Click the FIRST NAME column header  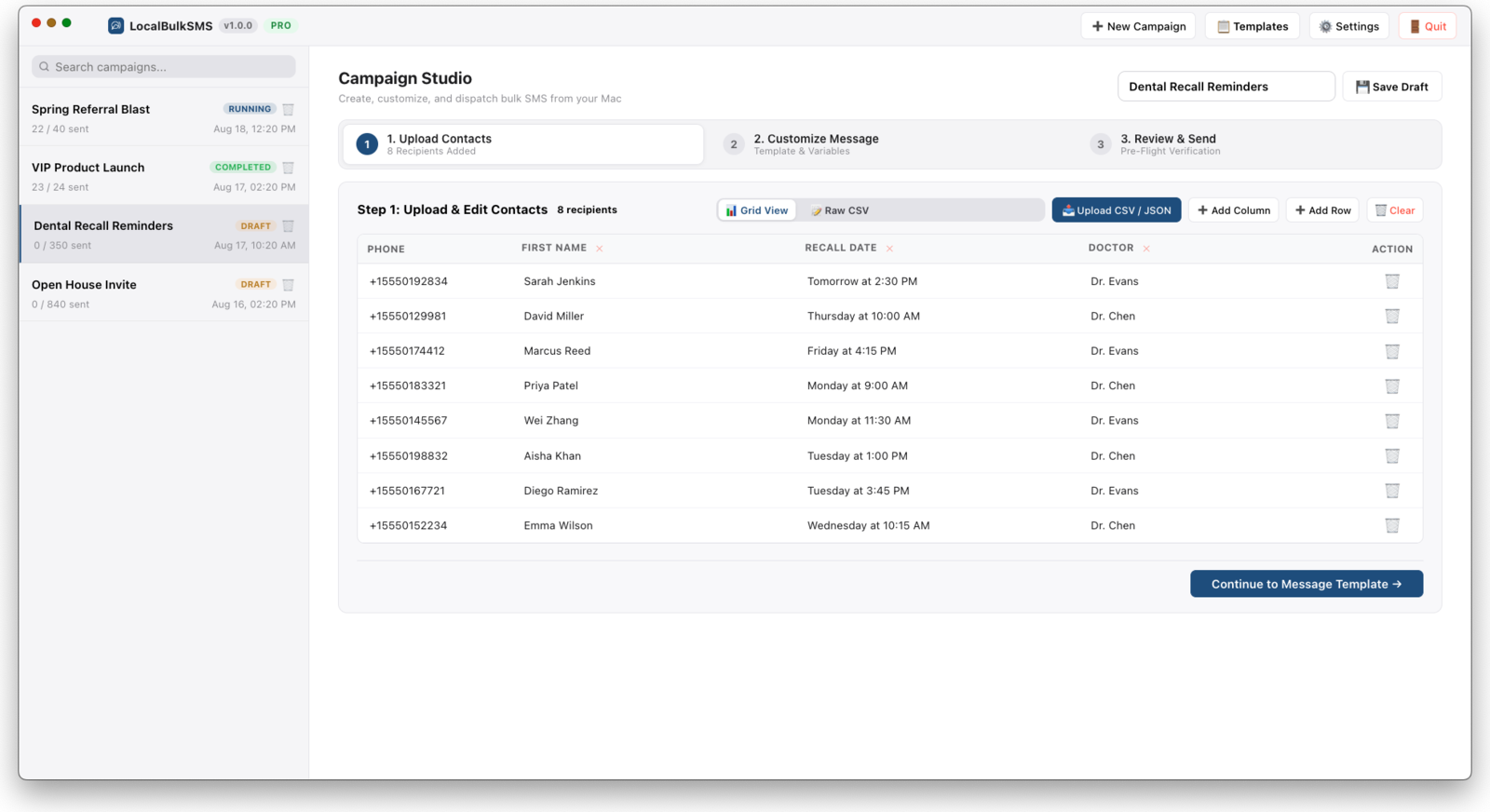coord(554,249)
